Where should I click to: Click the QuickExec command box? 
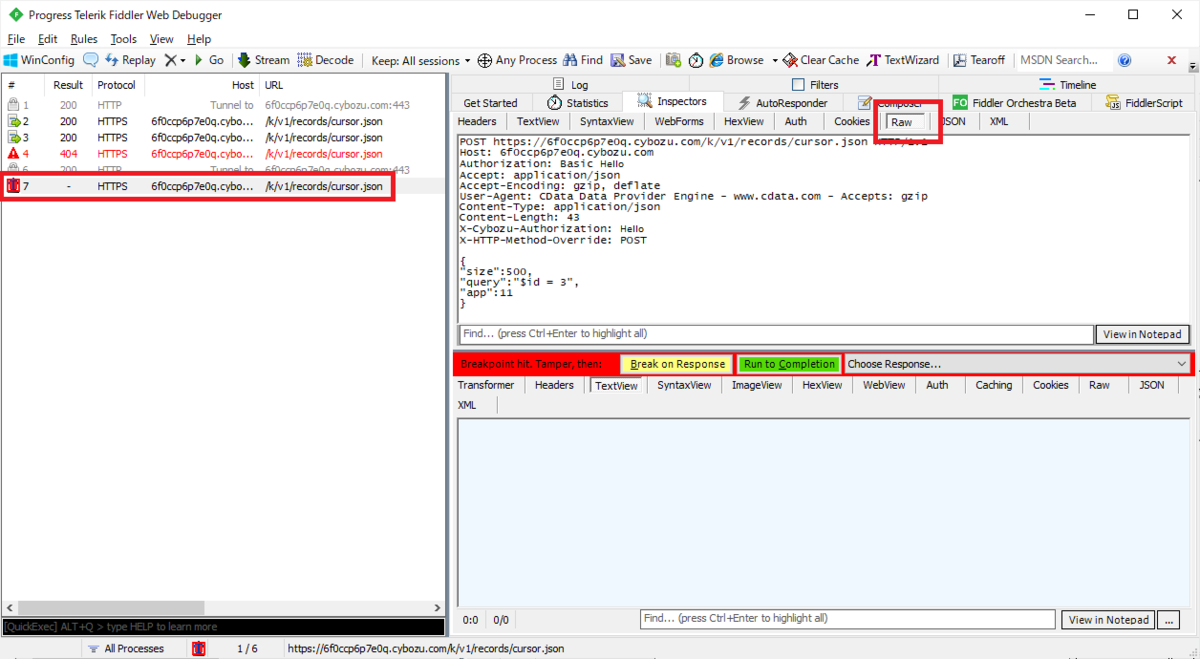click(x=223, y=627)
